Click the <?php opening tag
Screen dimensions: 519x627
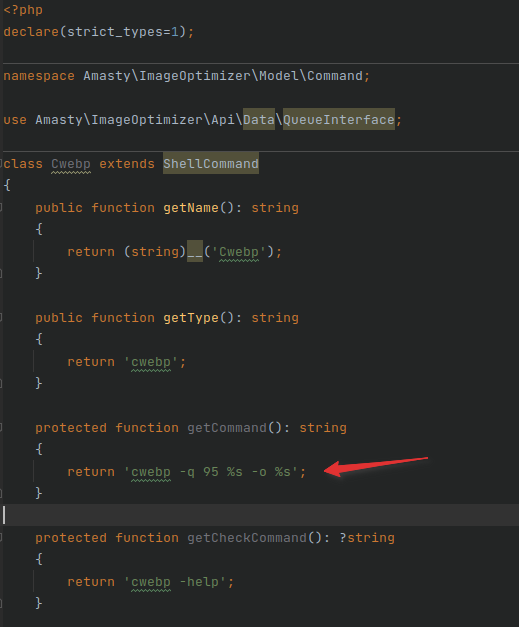pyautogui.click(x=23, y=10)
